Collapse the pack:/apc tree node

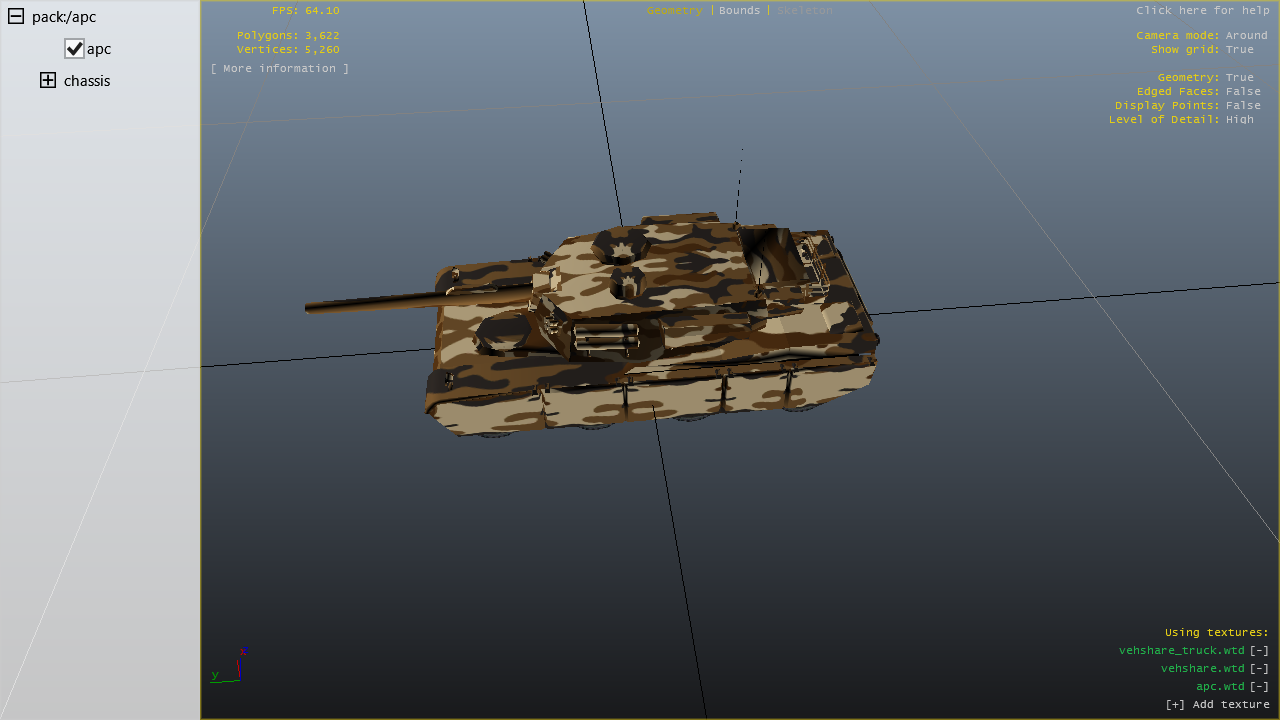pyautogui.click(x=16, y=16)
